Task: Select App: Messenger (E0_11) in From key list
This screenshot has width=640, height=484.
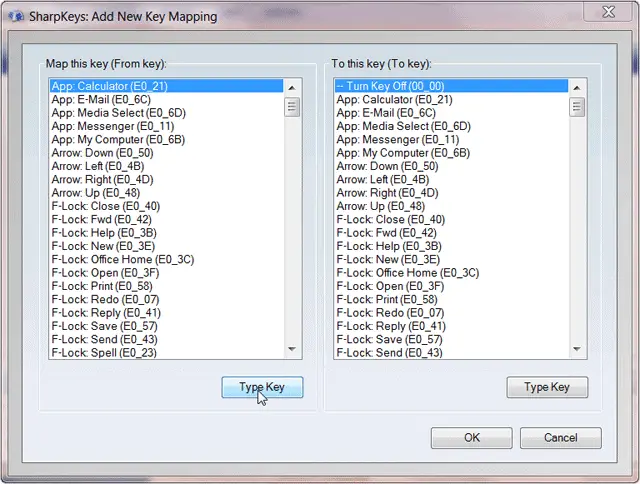Action: 166,126
